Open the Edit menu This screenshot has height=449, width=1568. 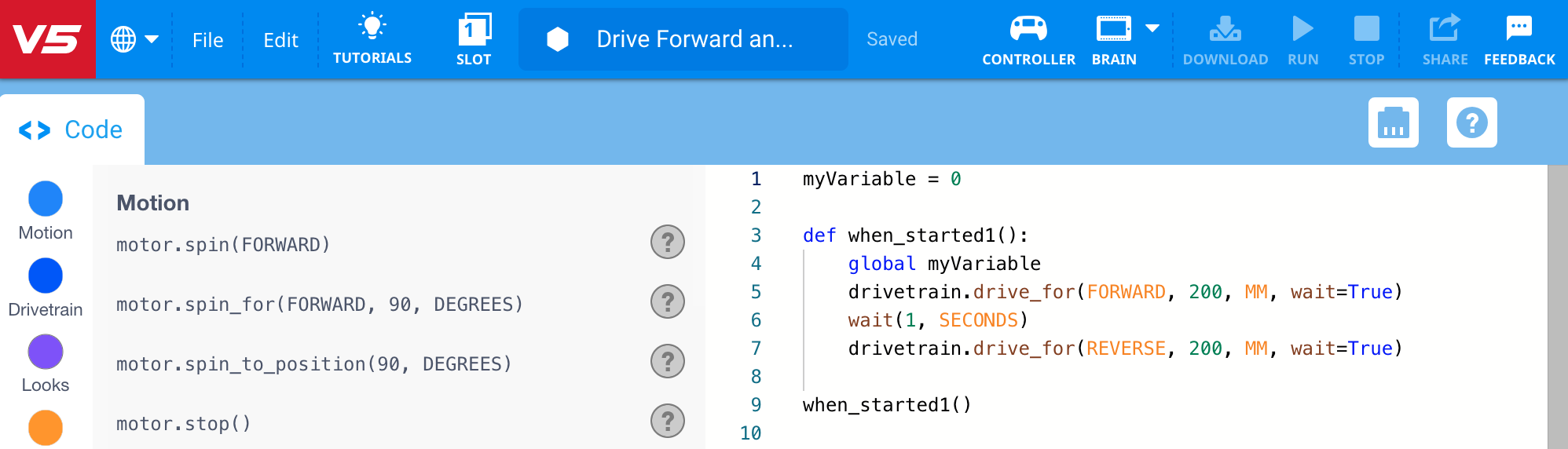pos(280,40)
